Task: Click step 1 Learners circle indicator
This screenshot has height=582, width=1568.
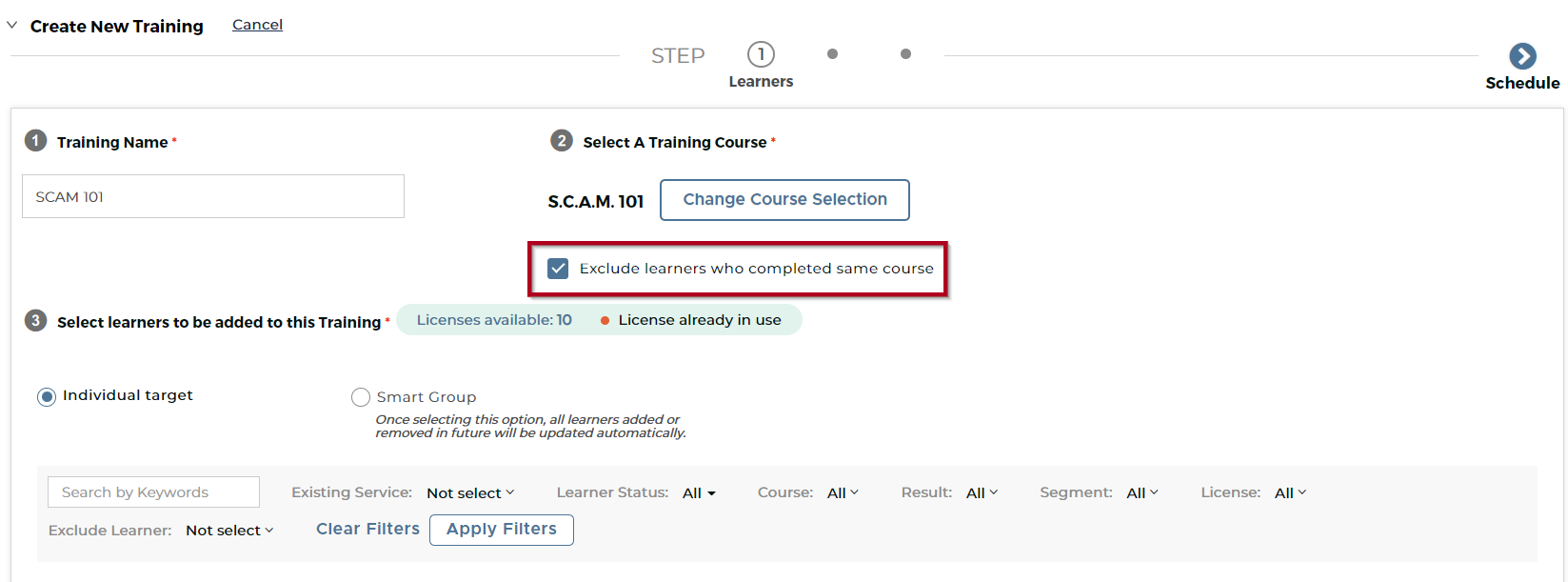Action: click(x=761, y=54)
